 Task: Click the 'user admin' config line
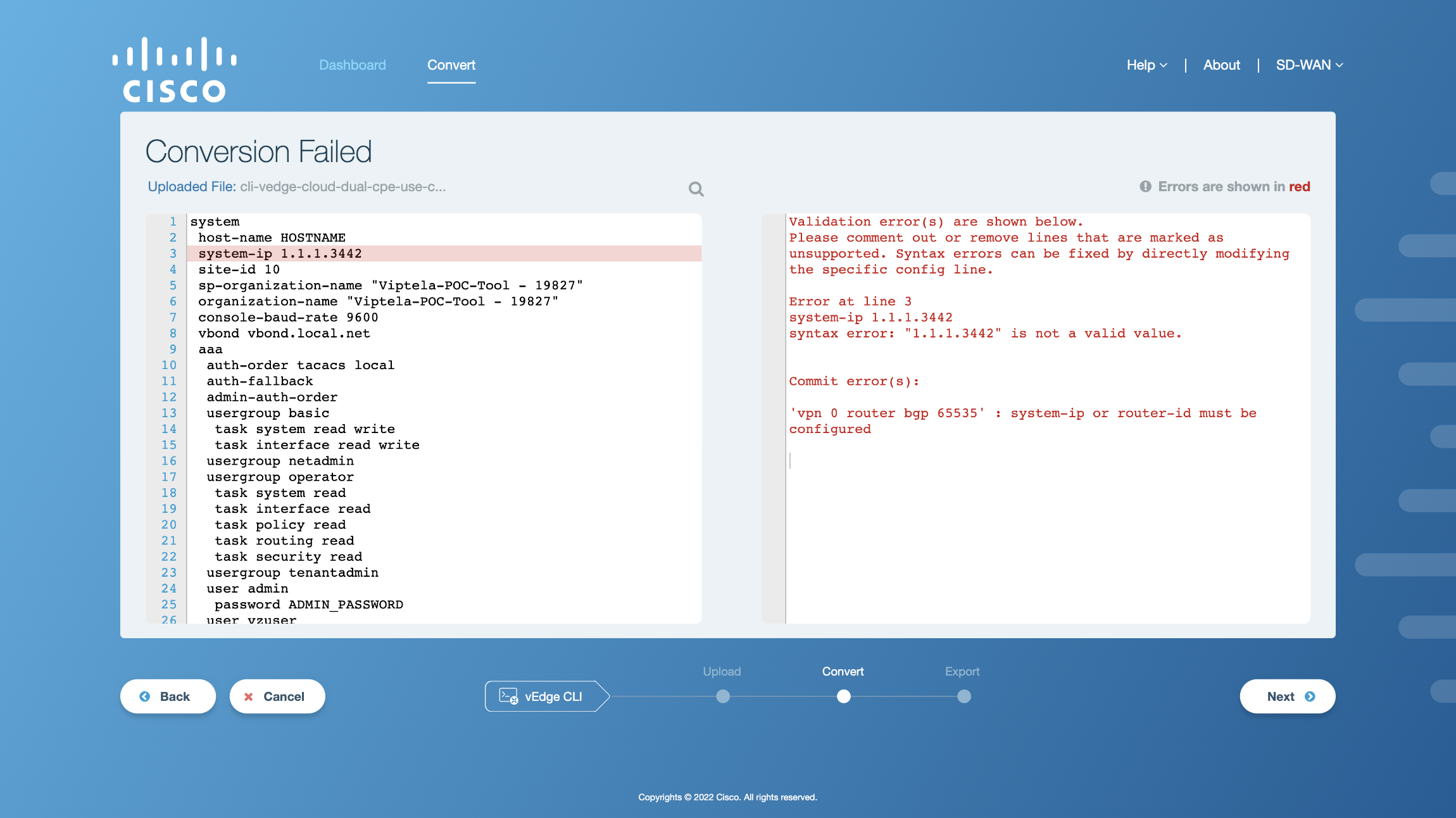(247, 588)
